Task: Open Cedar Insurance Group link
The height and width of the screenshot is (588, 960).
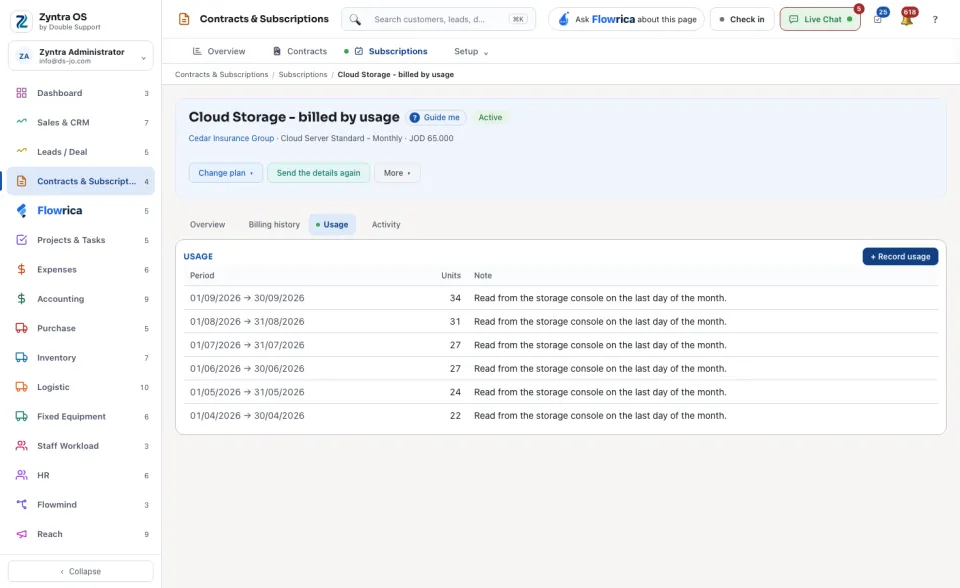Action: 231,138
